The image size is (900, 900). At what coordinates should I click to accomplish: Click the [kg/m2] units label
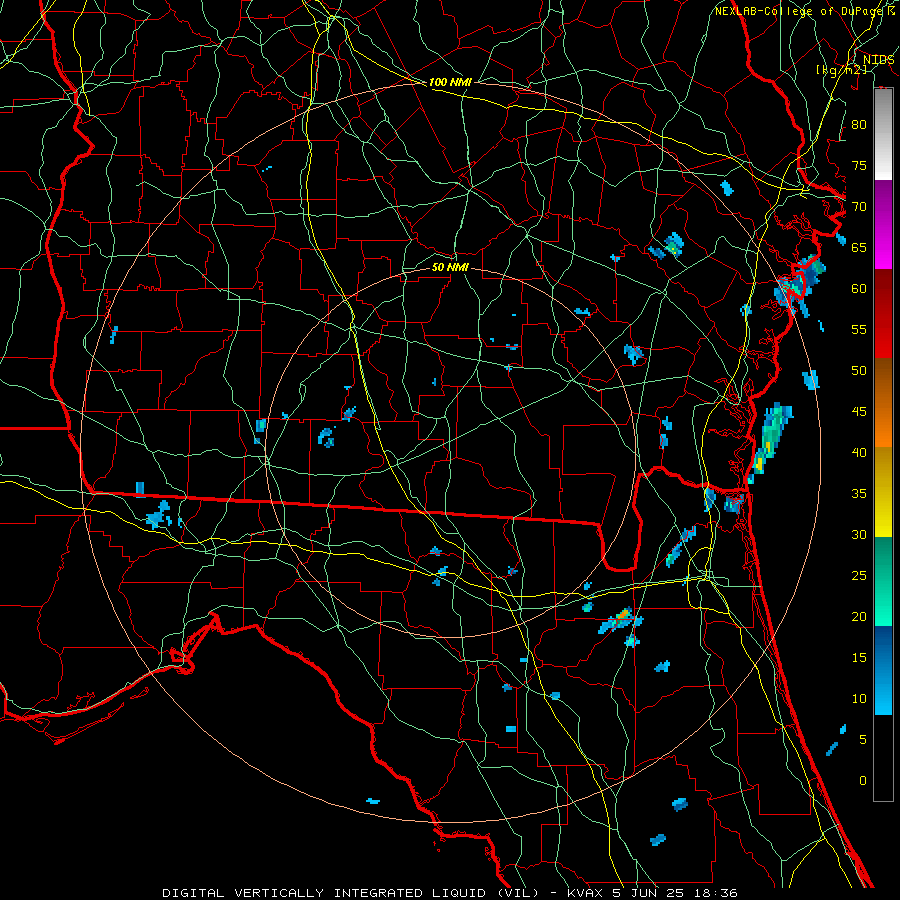coord(841,69)
